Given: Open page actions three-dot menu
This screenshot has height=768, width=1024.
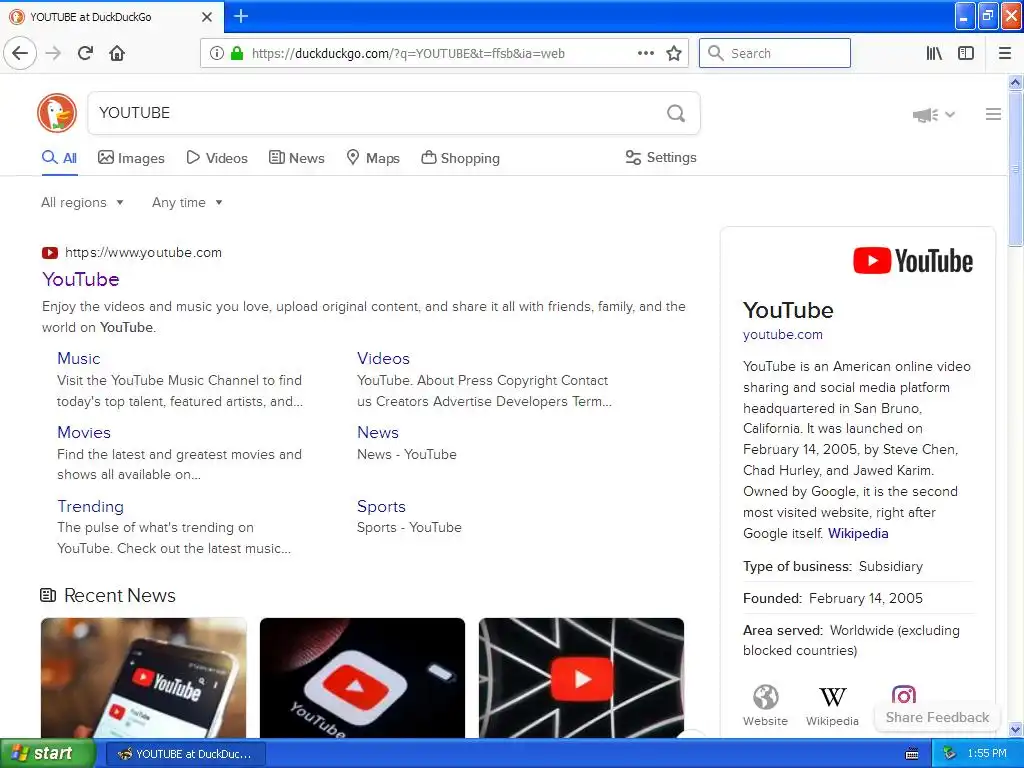Looking at the screenshot, I should [x=646, y=54].
